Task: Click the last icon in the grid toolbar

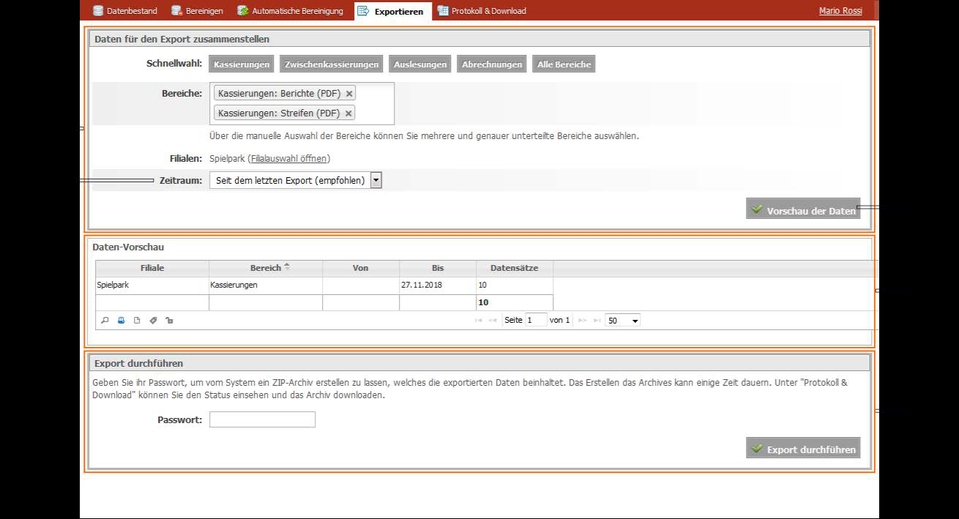Action: [169, 320]
